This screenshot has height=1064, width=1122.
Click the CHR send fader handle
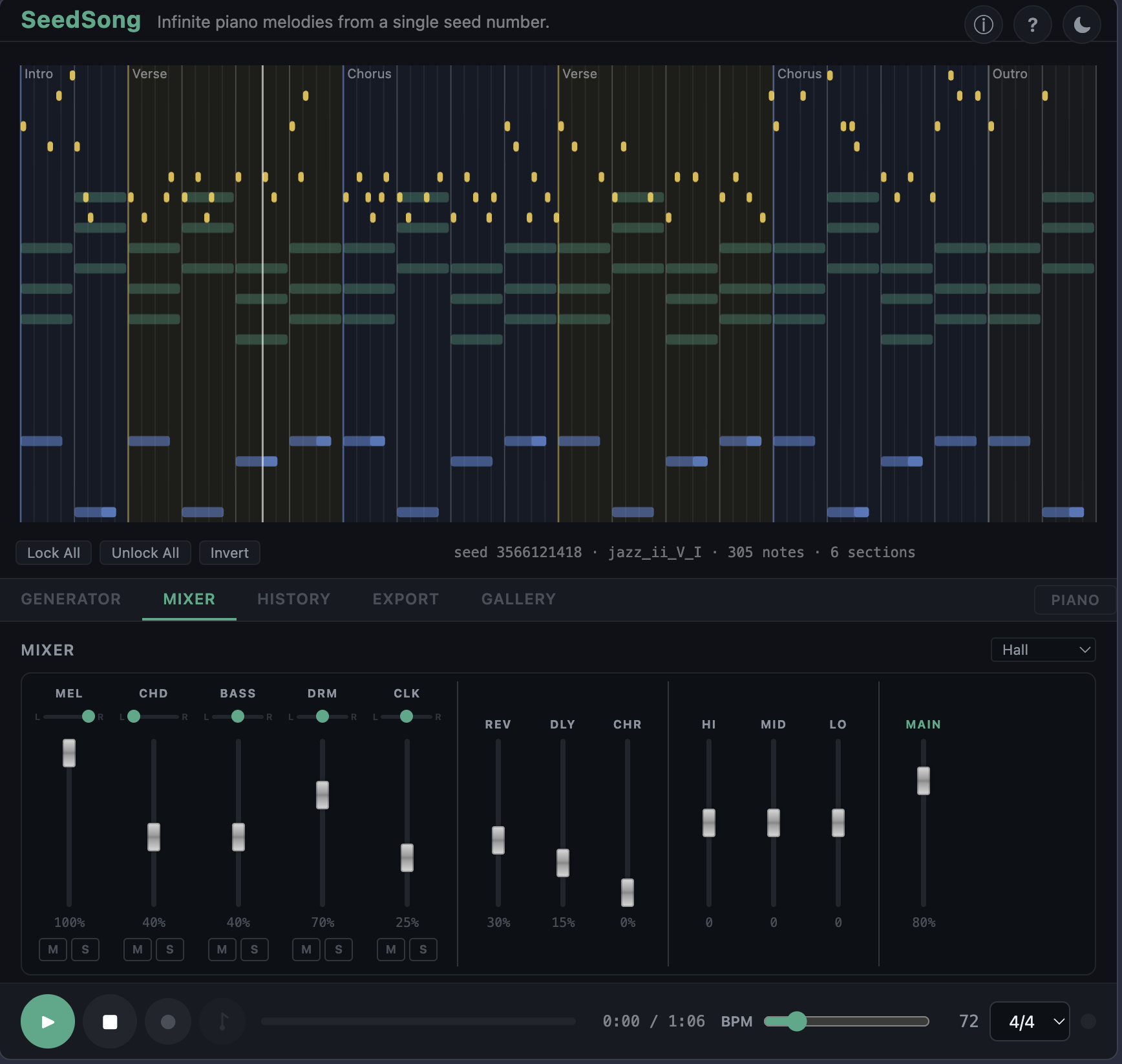pyautogui.click(x=628, y=893)
